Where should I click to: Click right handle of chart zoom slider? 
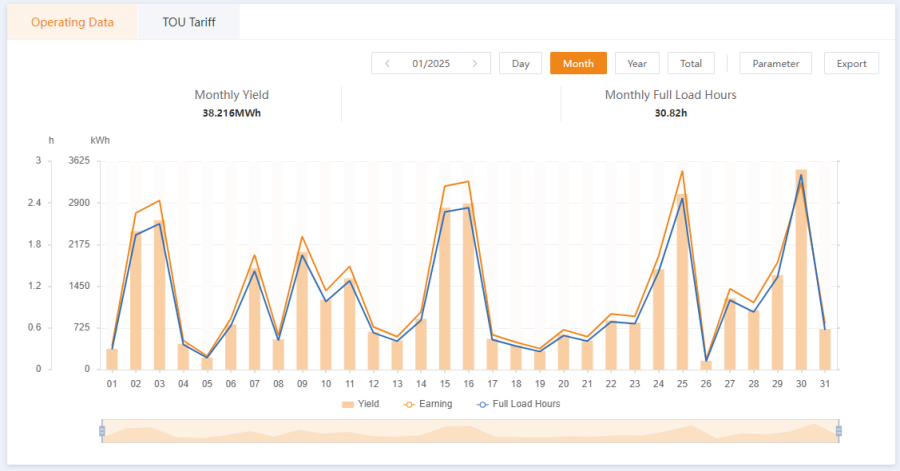pos(839,431)
